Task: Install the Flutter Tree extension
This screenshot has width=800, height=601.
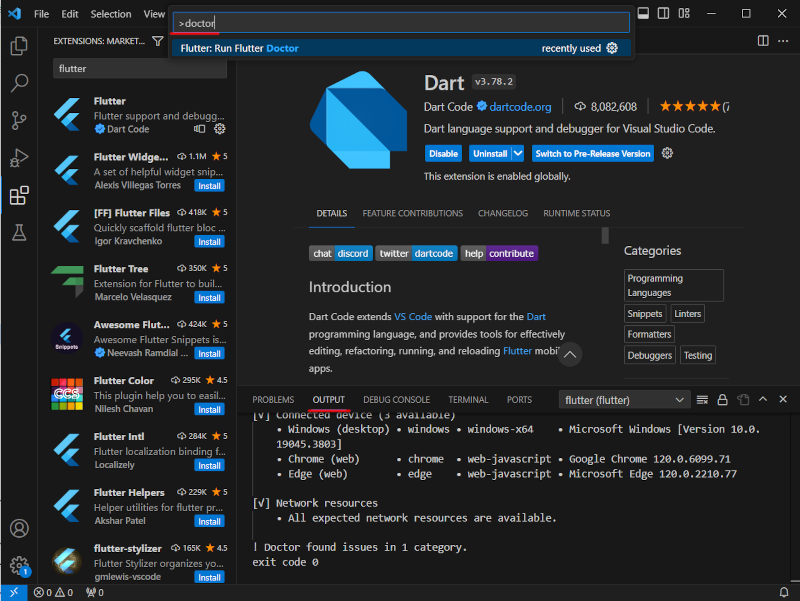Action: (209, 297)
